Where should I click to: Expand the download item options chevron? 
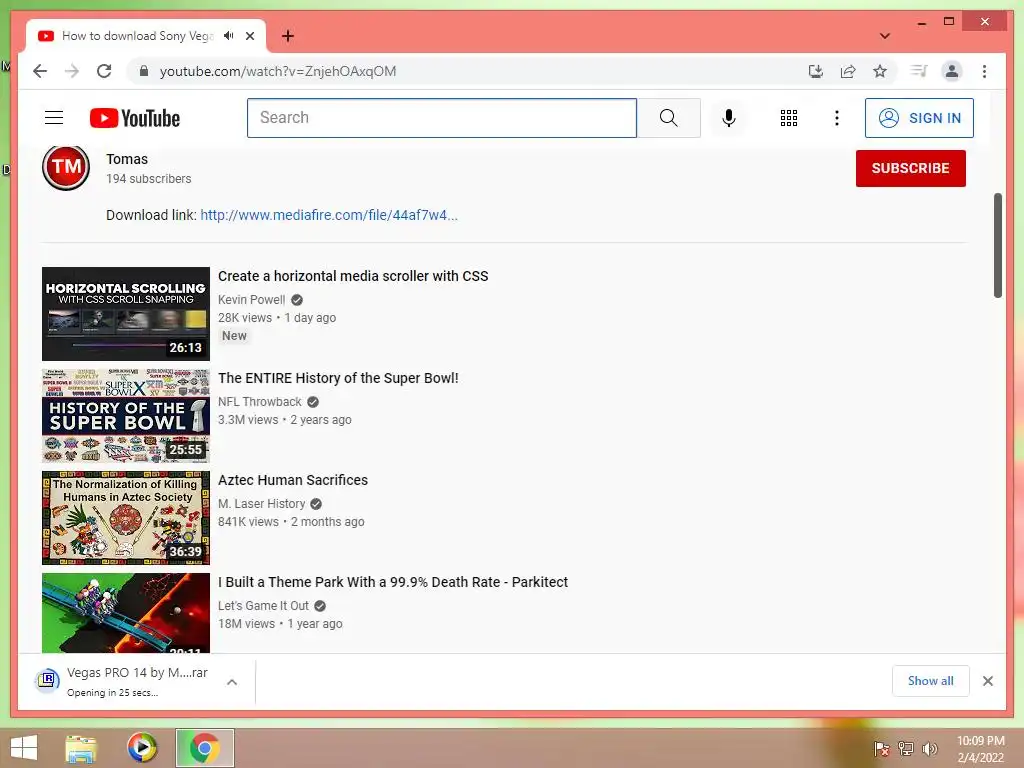tap(232, 682)
